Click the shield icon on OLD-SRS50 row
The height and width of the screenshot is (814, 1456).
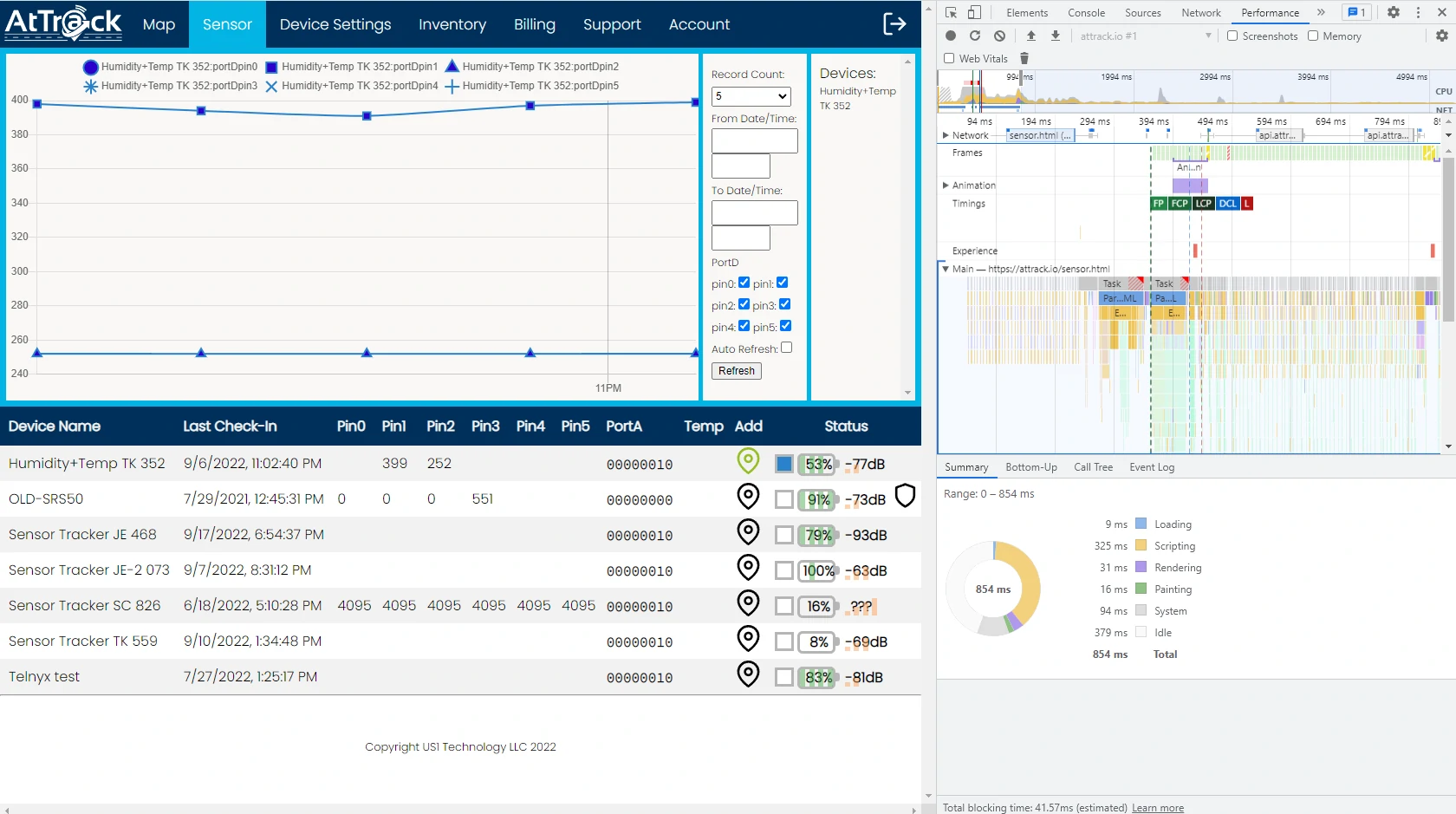(x=905, y=496)
